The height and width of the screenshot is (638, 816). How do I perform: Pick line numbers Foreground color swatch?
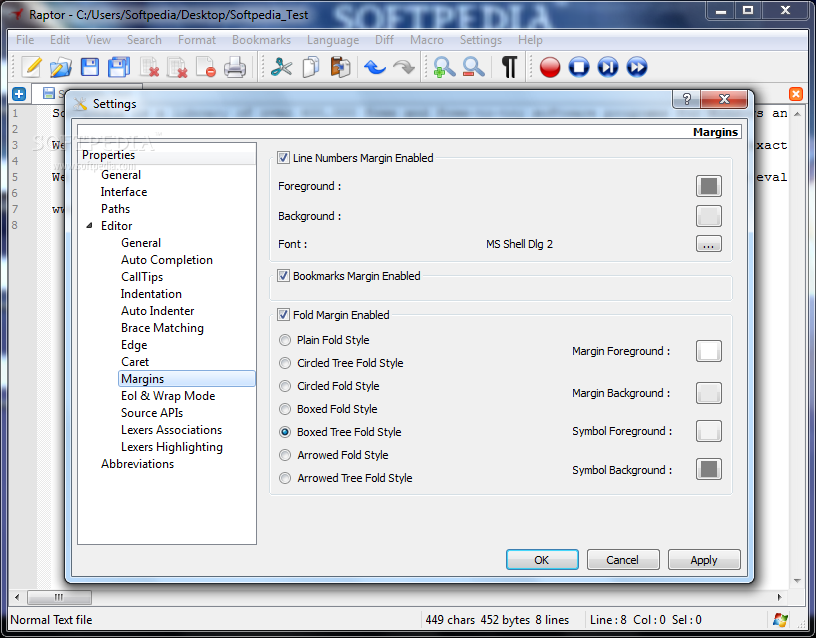tap(709, 186)
